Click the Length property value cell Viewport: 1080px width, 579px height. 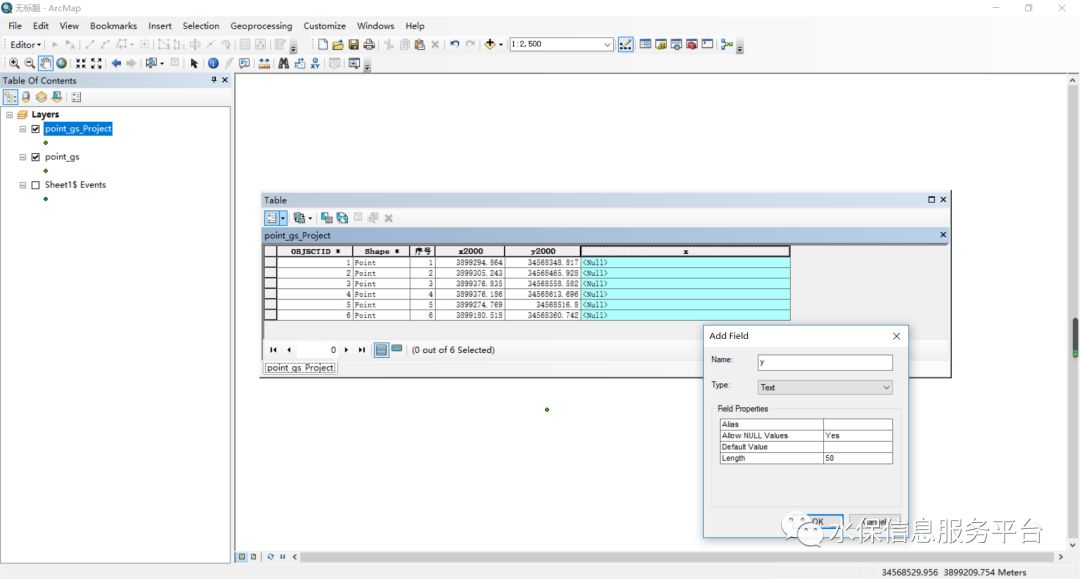[858, 458]
